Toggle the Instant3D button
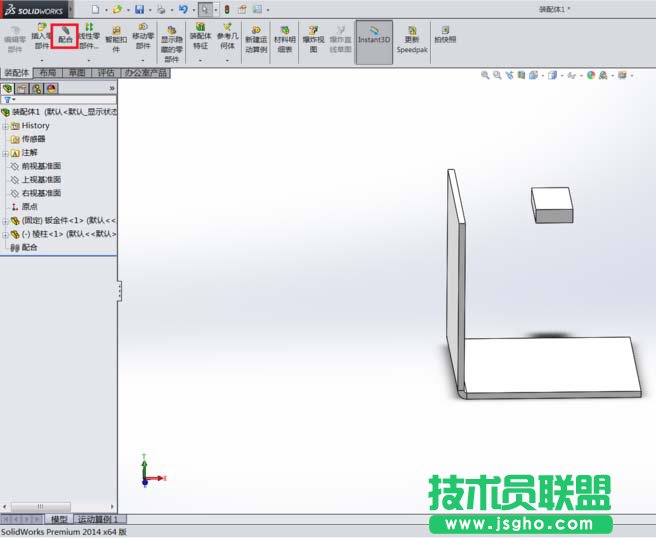The image size is (656, 540). 374,42
